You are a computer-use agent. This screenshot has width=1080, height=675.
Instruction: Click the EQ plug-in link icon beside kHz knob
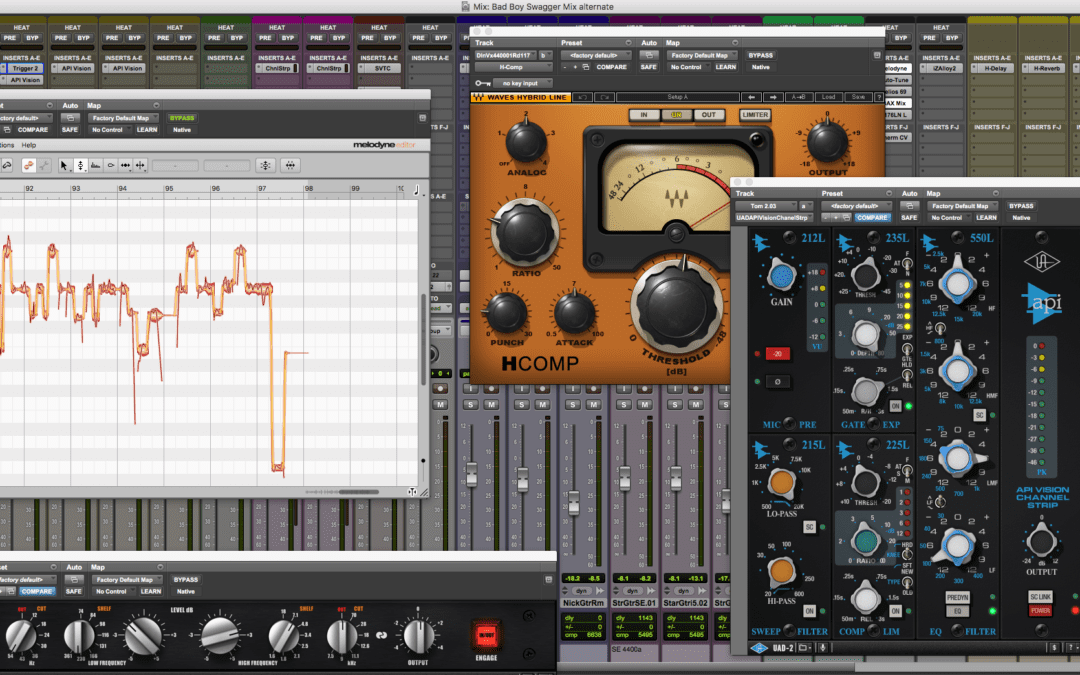pos(381,635)
